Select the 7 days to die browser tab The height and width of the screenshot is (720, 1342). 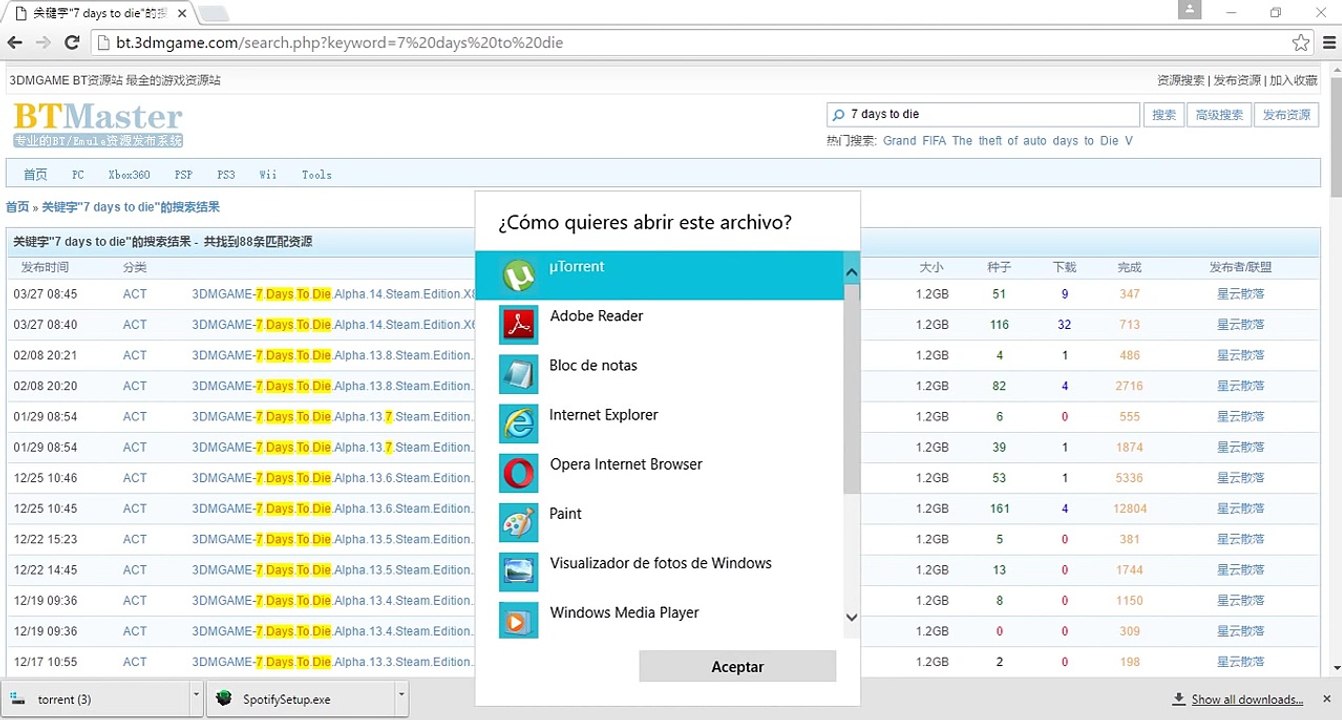tap(100, 13)
